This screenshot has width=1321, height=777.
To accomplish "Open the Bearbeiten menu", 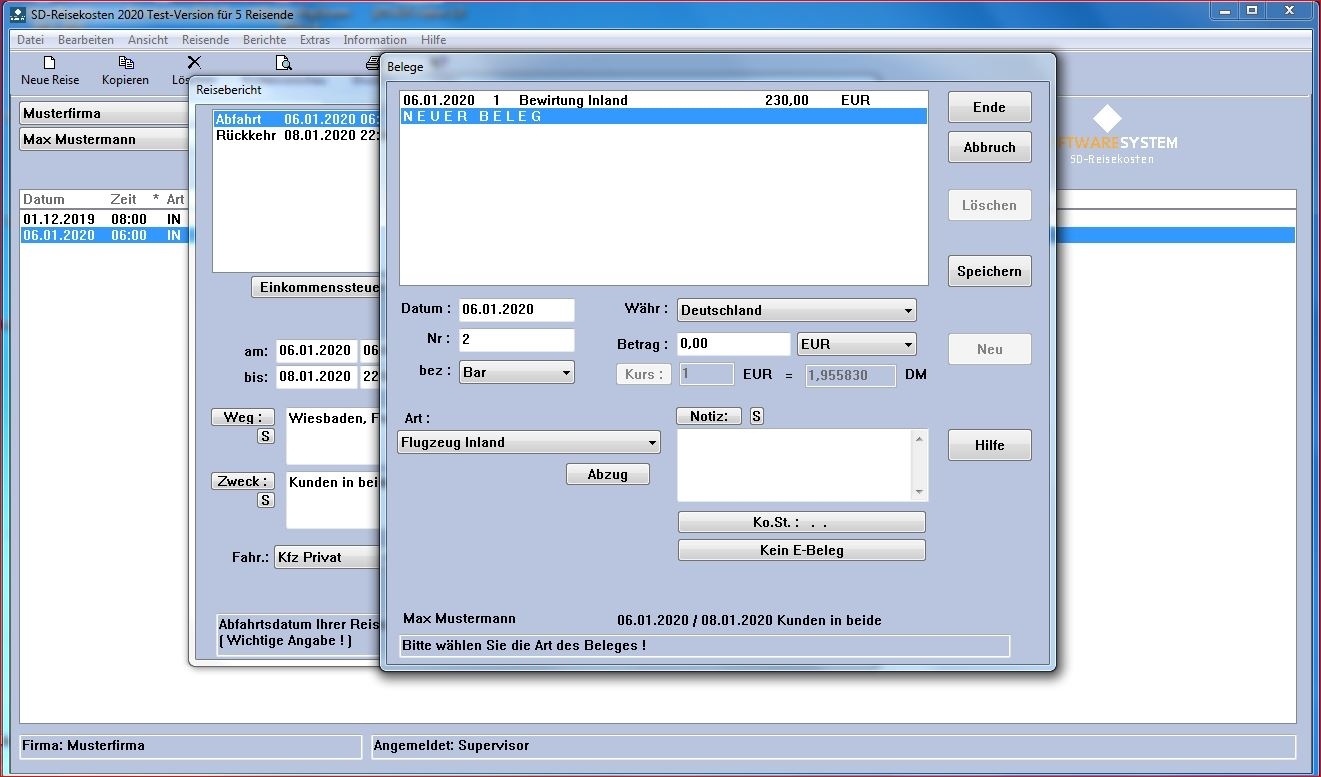I will [x=86, y=40].
